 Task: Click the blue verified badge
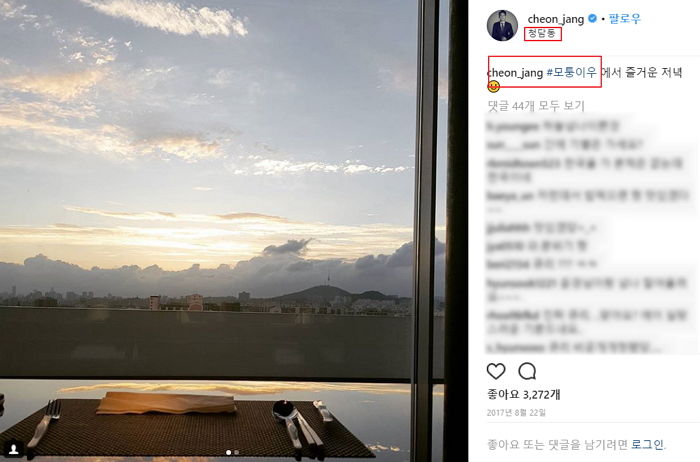click(592, 18)
